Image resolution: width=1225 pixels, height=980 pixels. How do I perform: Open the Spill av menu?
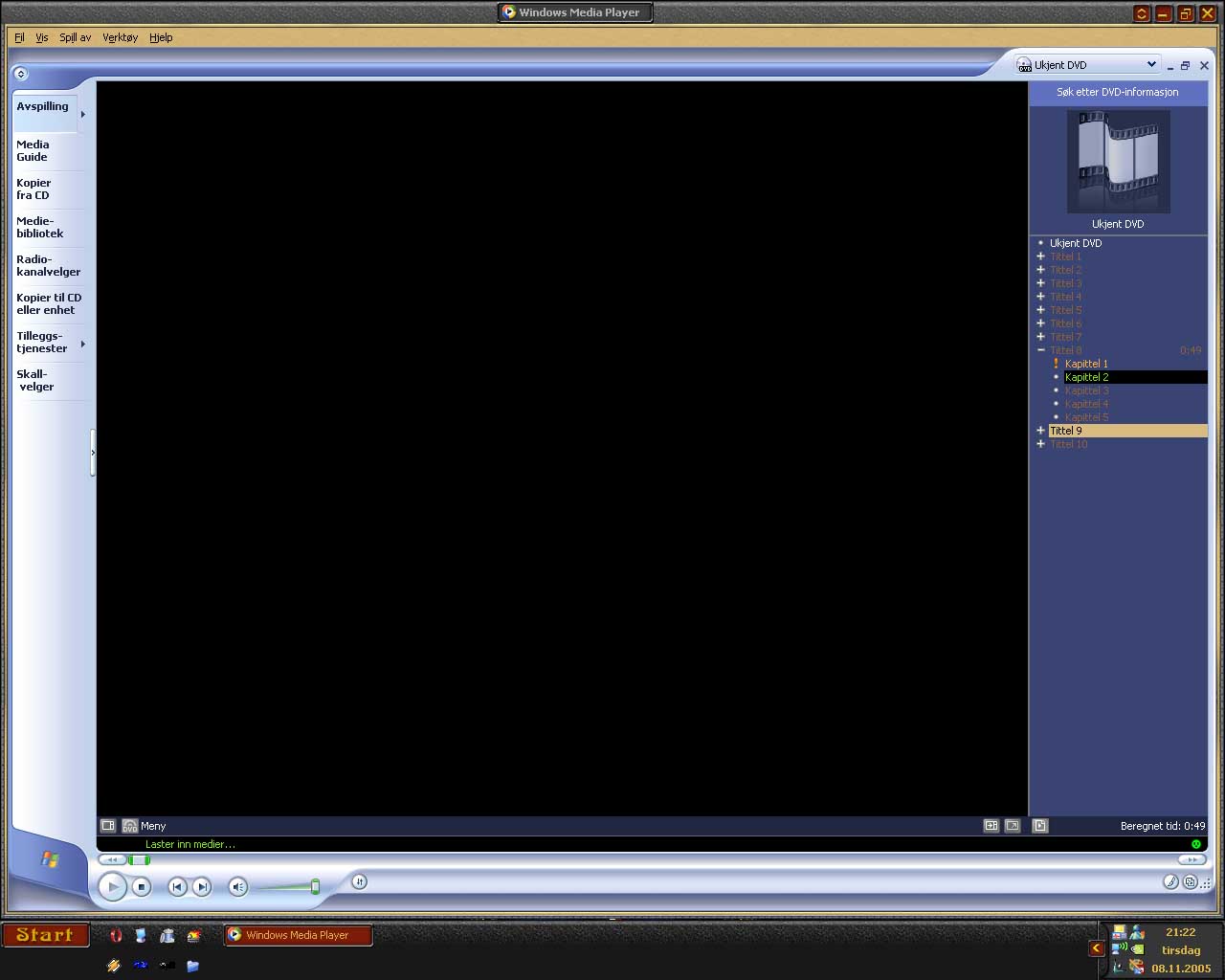pyautogui.click(x=76, y=37)
